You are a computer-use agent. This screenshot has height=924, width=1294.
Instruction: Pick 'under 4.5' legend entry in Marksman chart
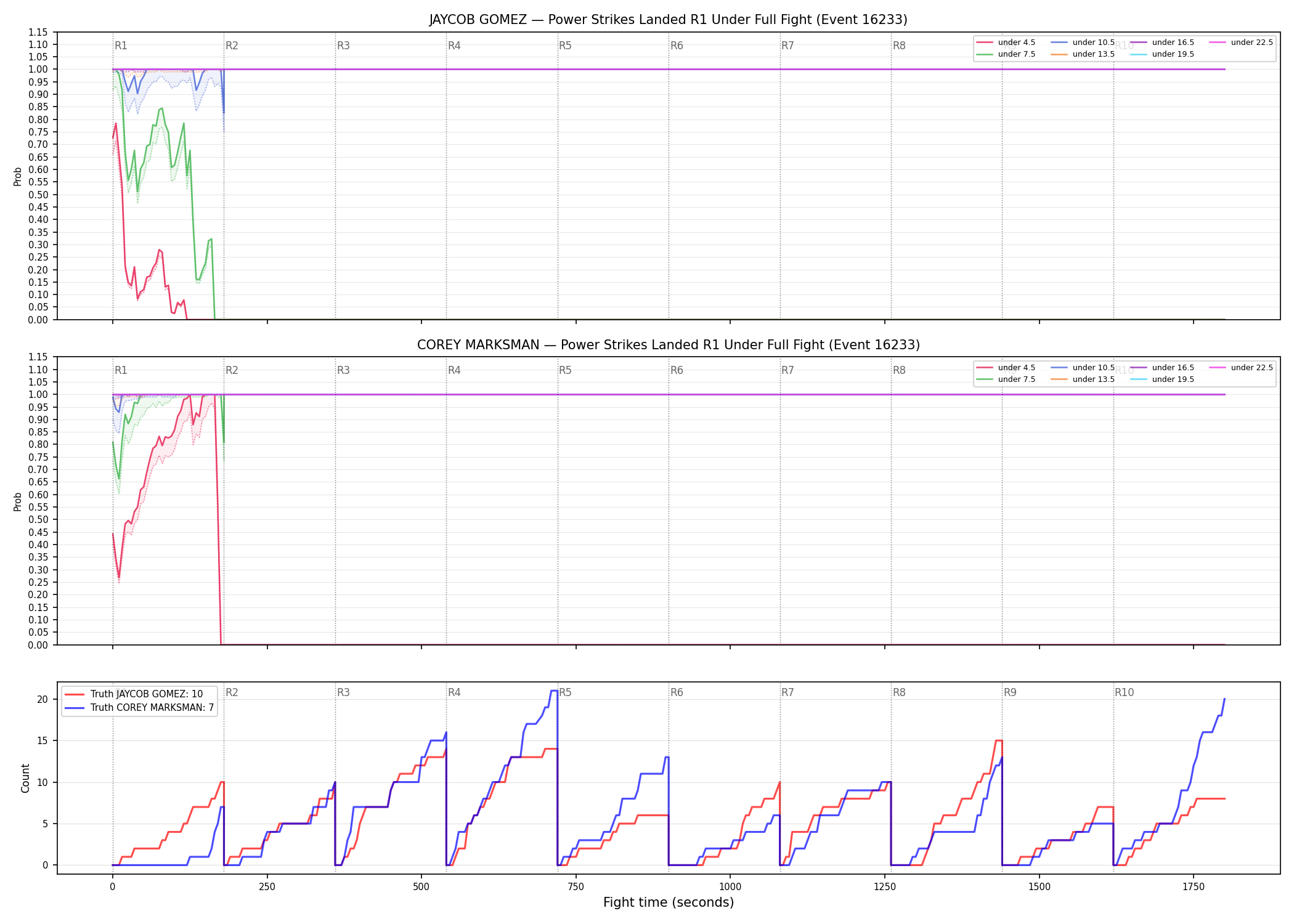[1006, 368]
